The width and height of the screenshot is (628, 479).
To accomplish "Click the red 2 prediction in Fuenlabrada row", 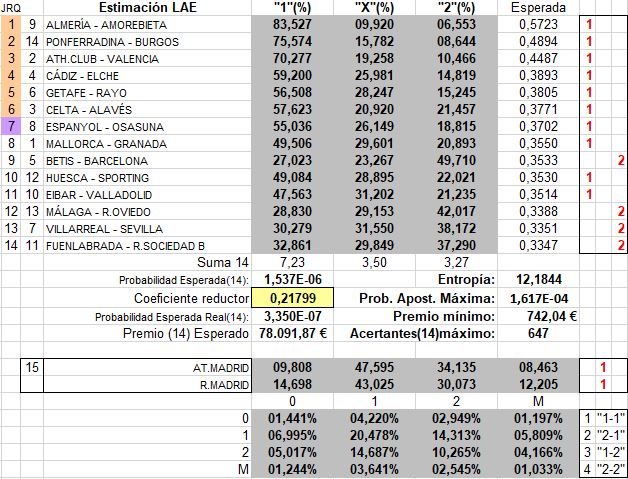I will coord(621,246).
